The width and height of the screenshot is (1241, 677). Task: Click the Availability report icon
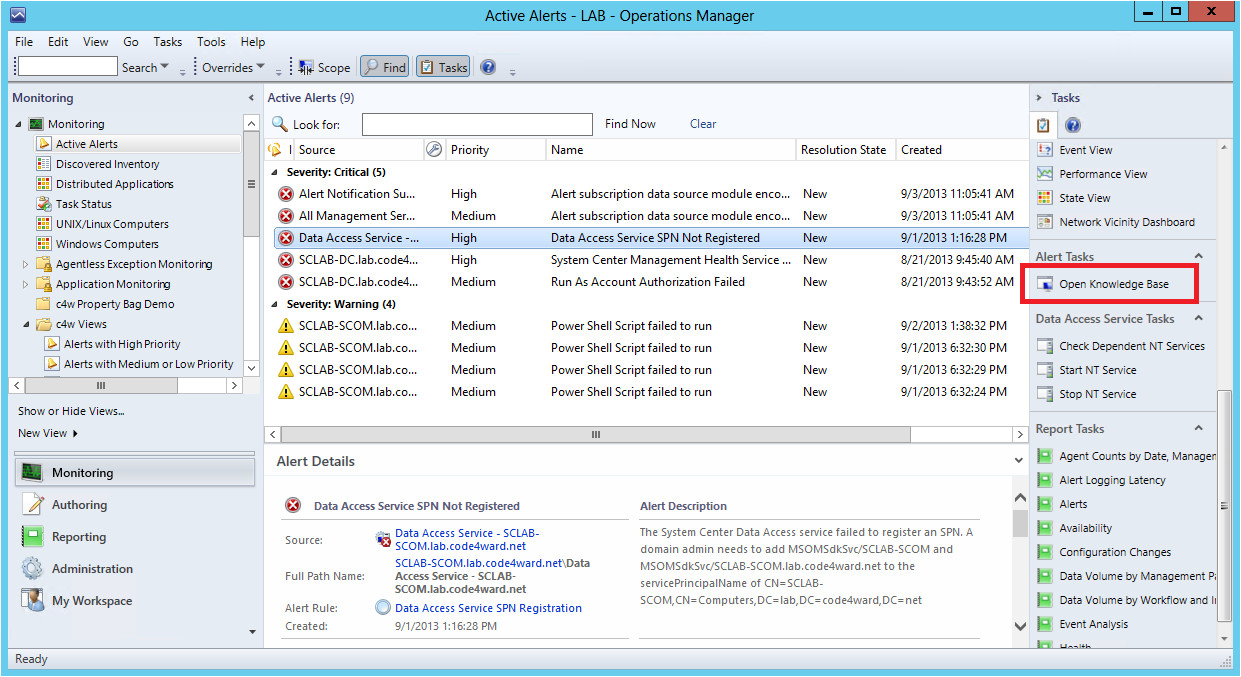pyautogui.click(x=1045, y=528)
